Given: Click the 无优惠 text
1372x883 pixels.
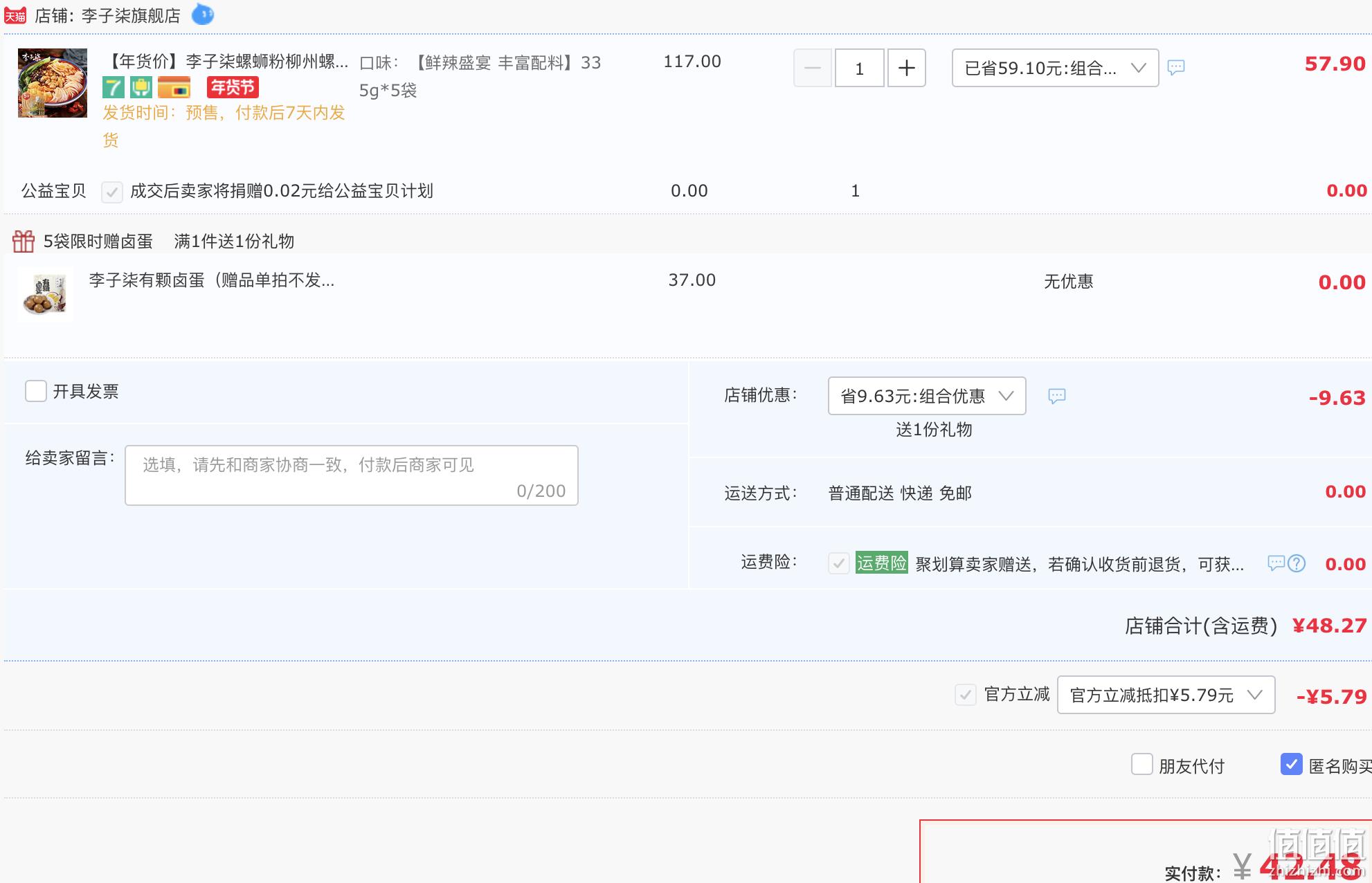Looking at the screenshot, I should 1069,282.
